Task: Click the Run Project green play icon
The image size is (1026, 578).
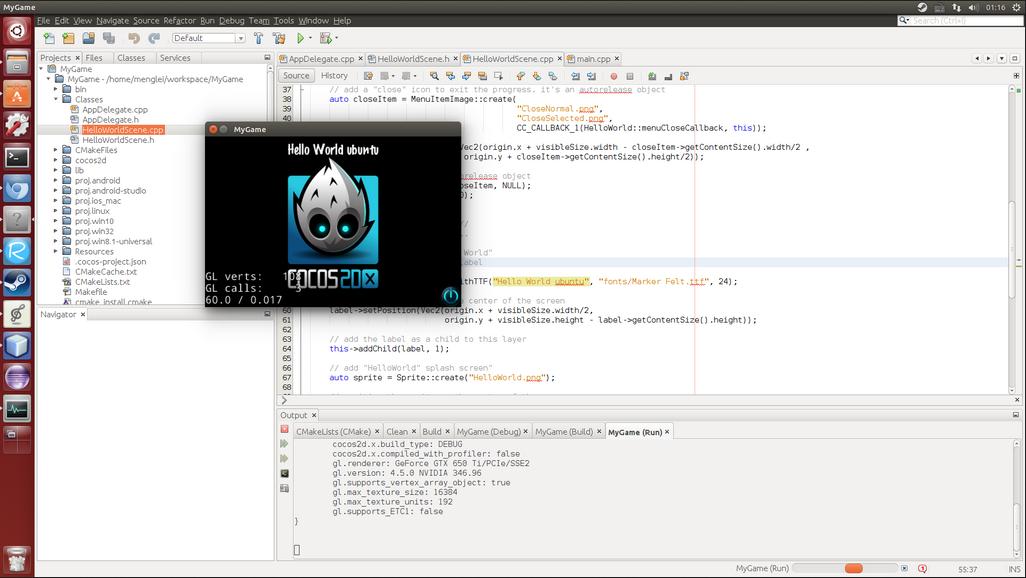Action: (300, 38)
